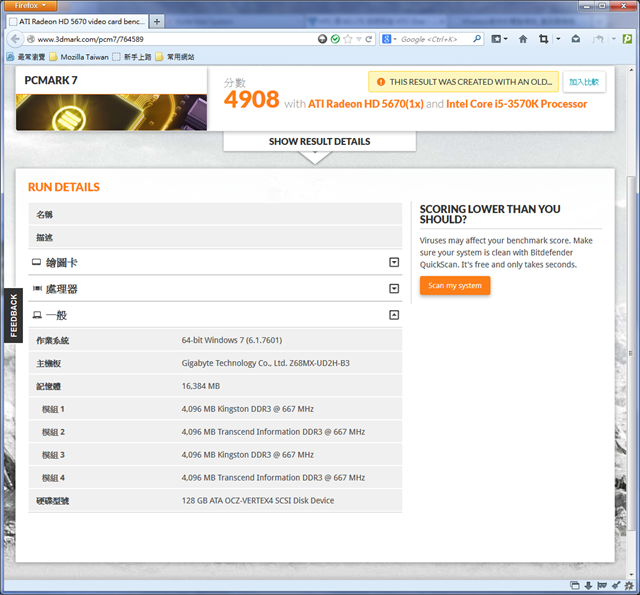Click the search magnifier icon
This screenshot has width=640, height=595.
tap(477, 39)
